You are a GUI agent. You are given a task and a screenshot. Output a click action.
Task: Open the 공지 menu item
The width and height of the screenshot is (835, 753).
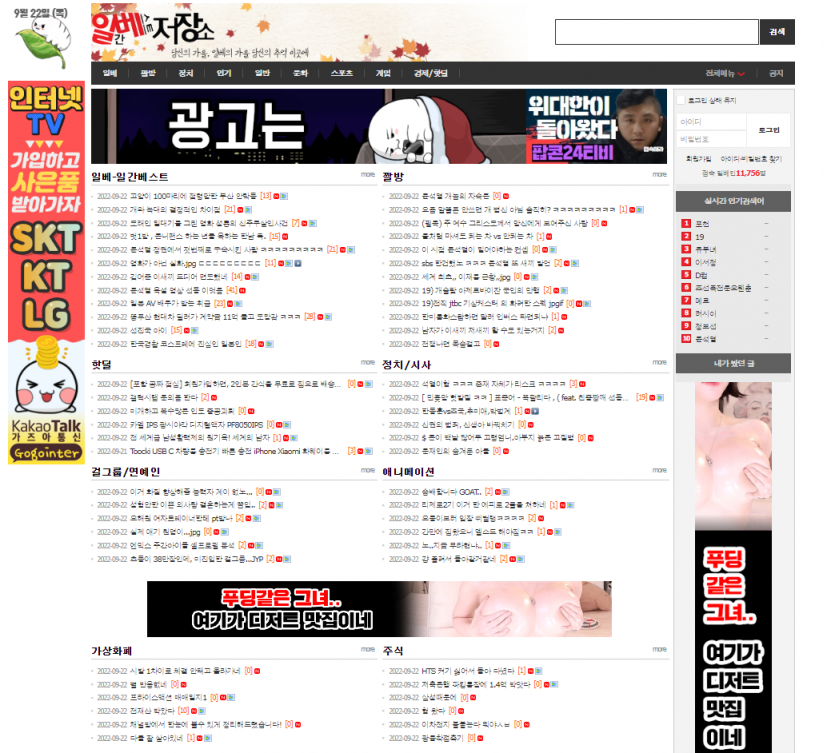click(x=776, y=73)
